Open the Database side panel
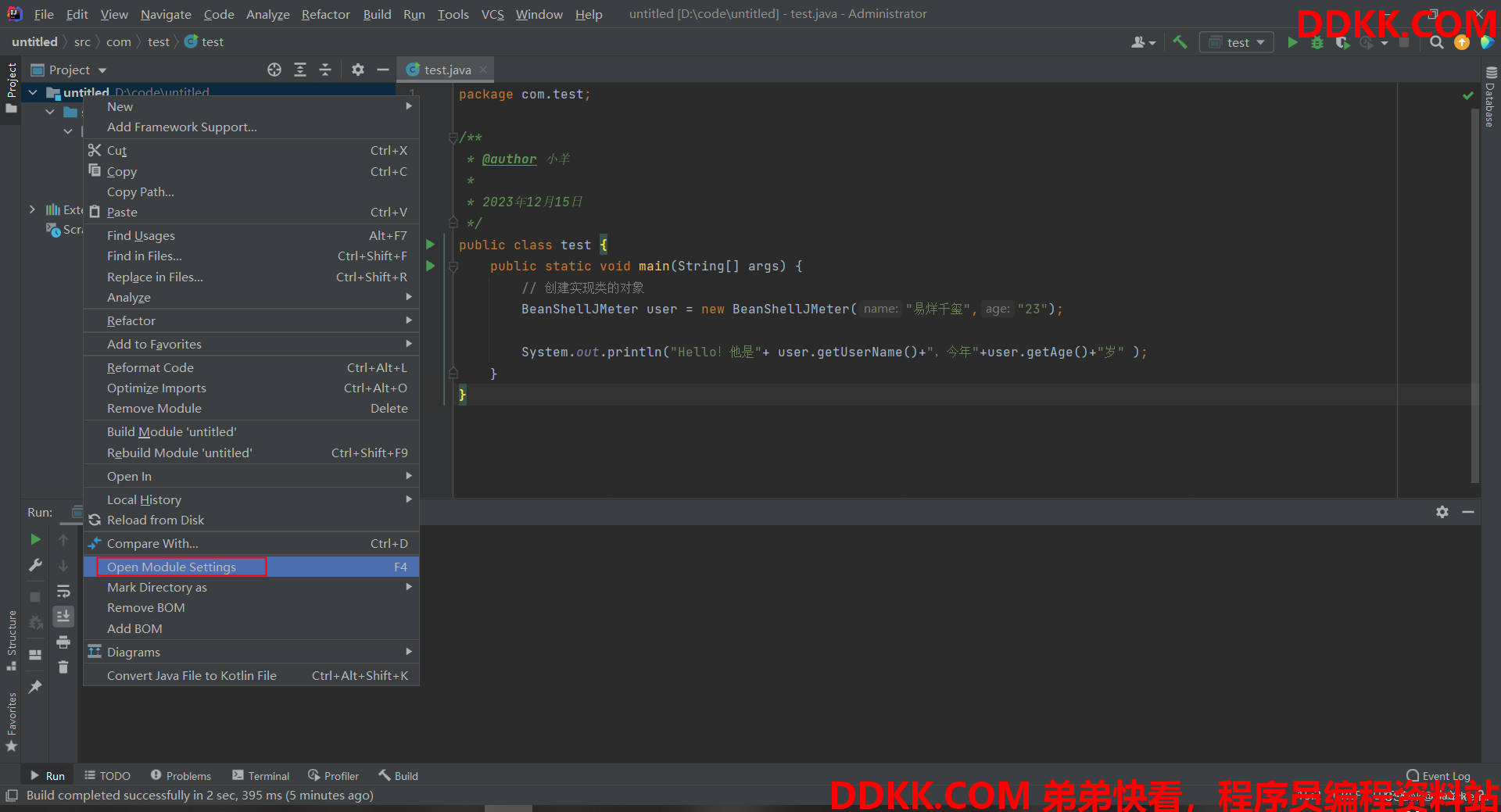 point(1491,98)
